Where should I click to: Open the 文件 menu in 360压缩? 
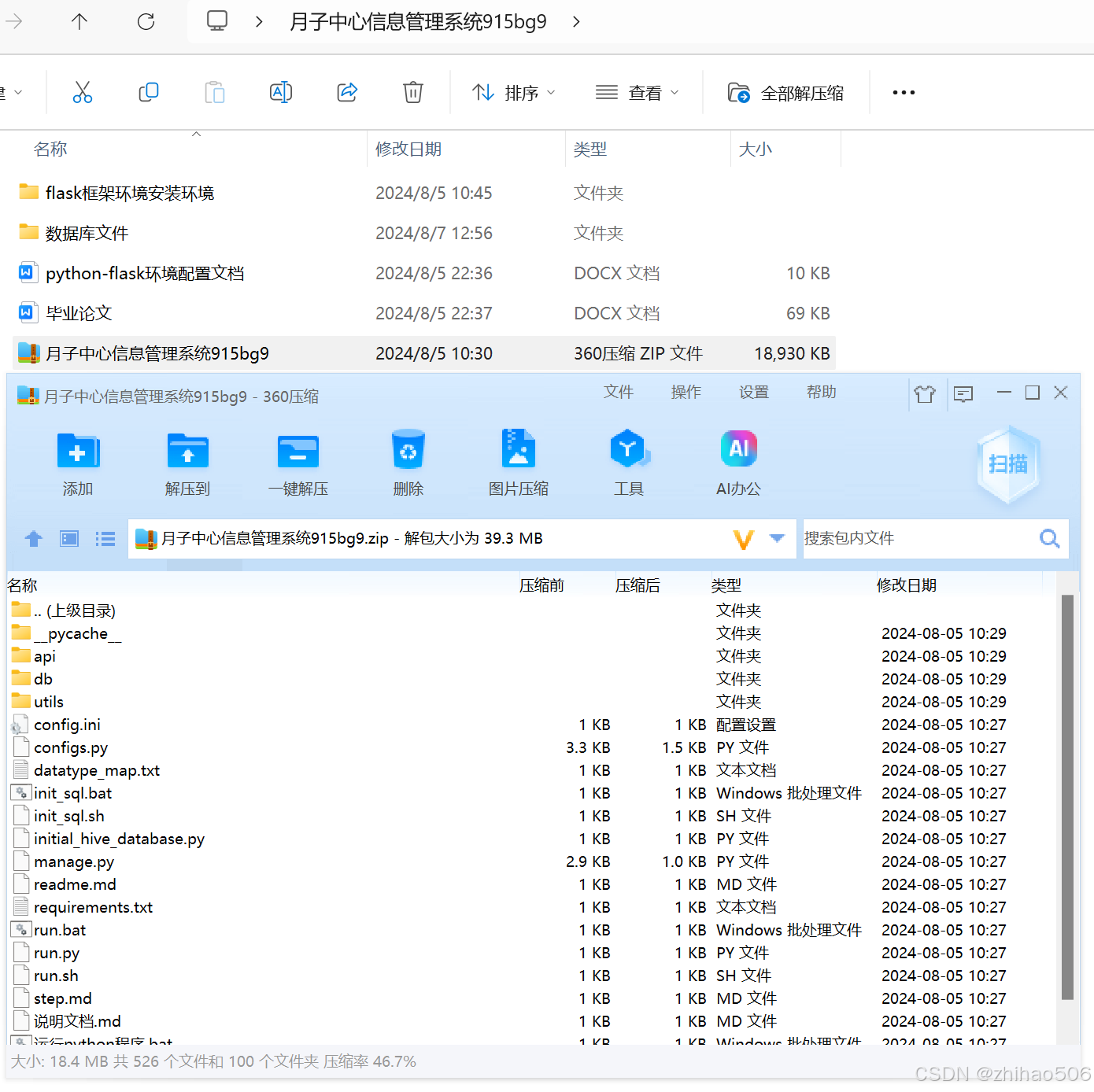click(x=619, y=392)
